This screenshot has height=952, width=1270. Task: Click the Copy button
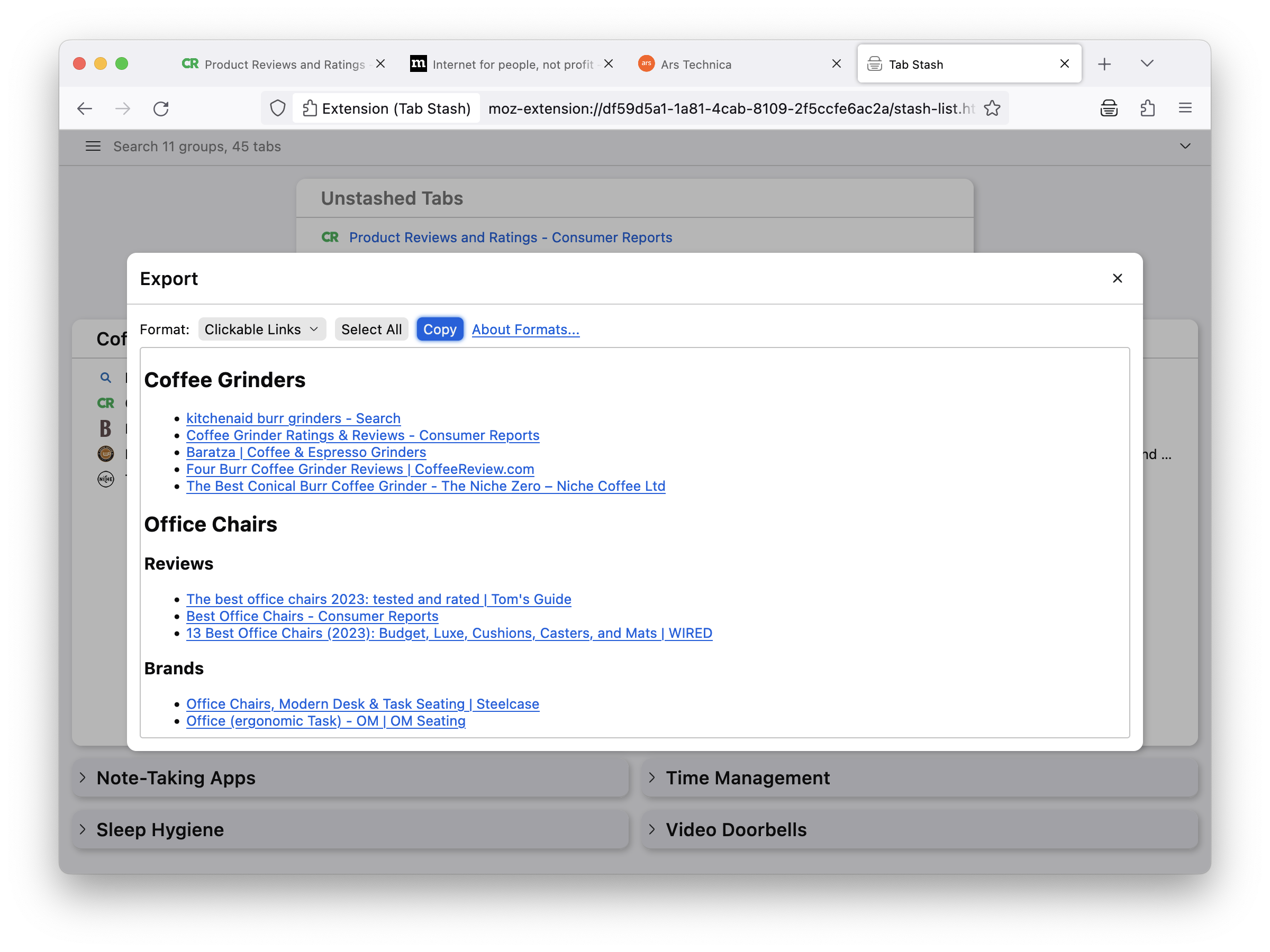(x=440, y=329)
